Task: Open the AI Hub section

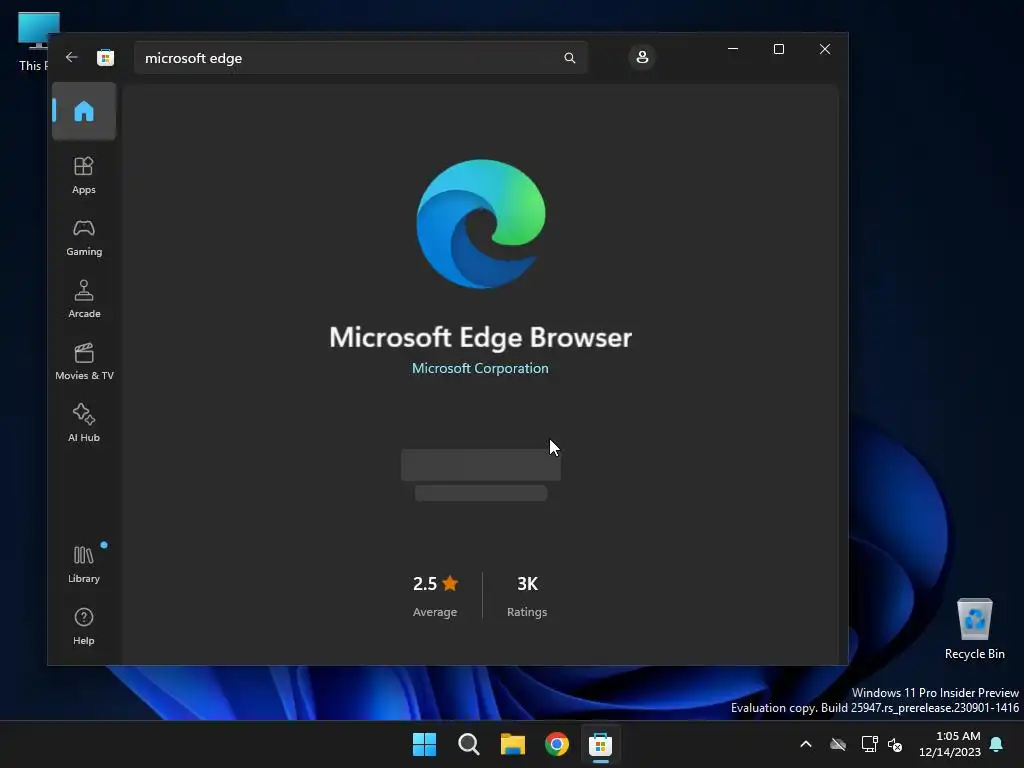Action: (84, 423)
